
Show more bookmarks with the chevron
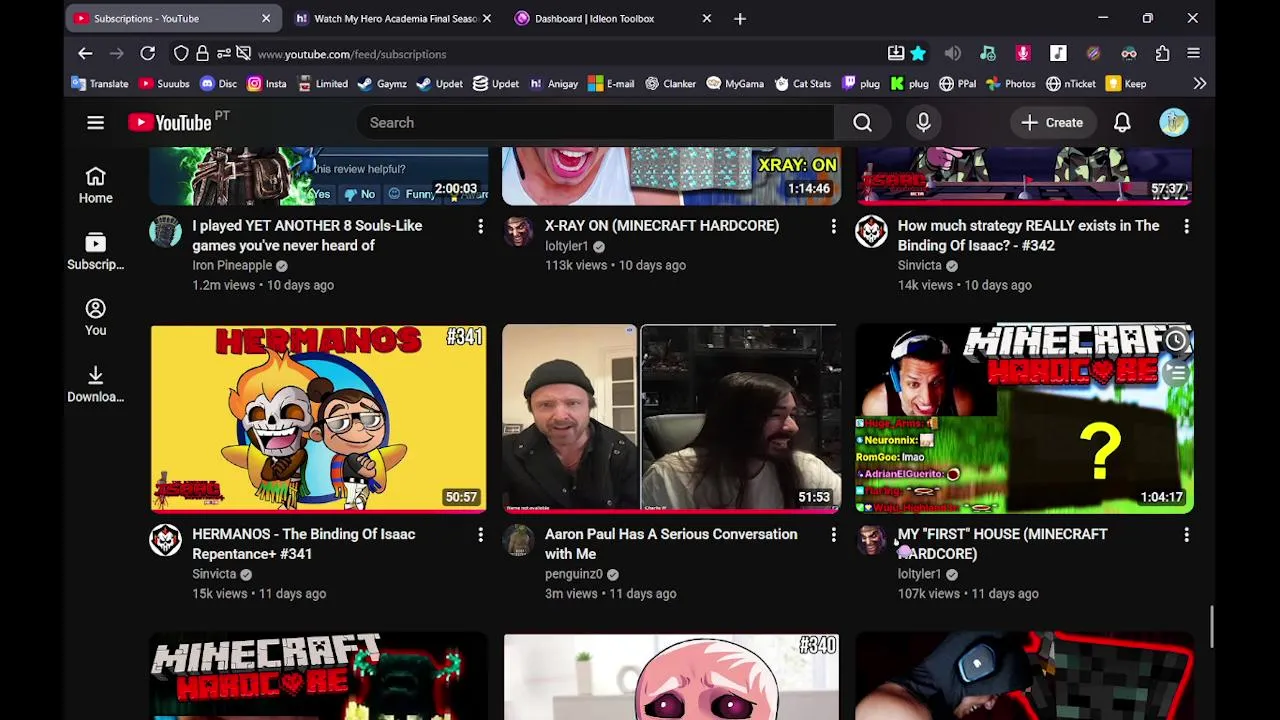(1199, 84)
